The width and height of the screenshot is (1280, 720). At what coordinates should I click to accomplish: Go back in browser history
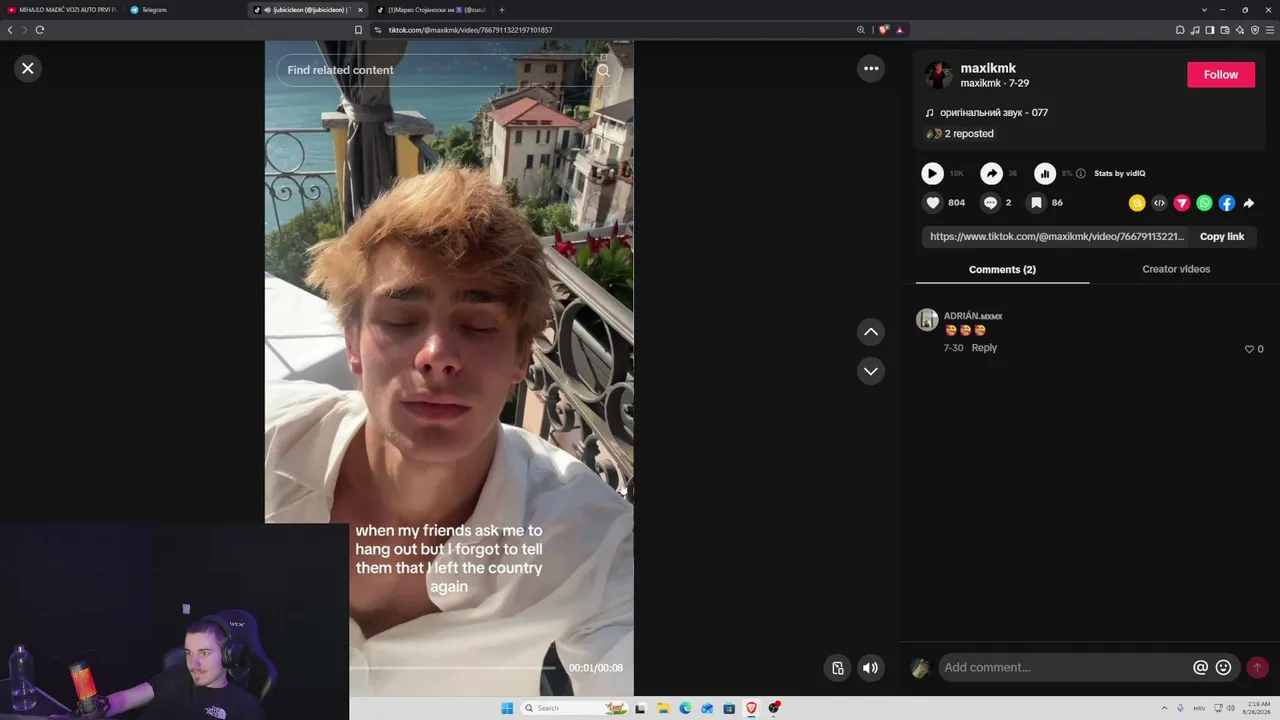click(10, 30)
